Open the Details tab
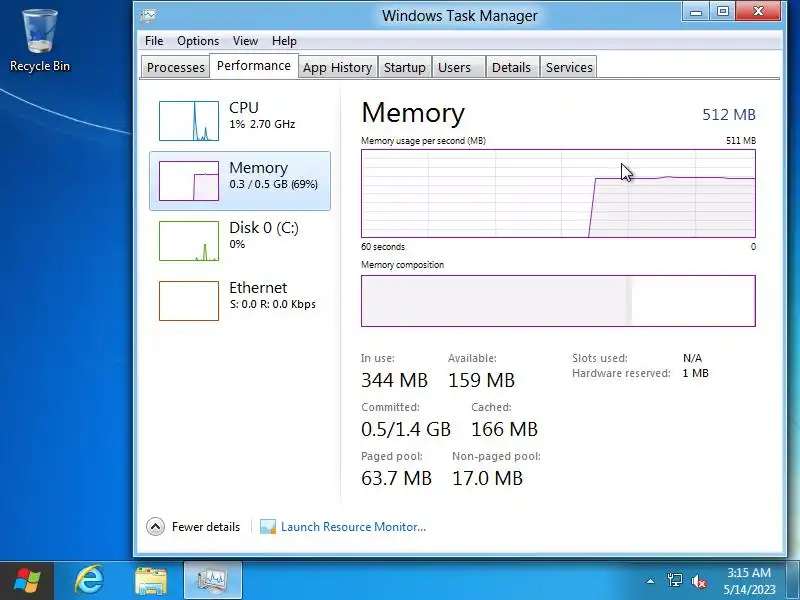 [511, 67]
